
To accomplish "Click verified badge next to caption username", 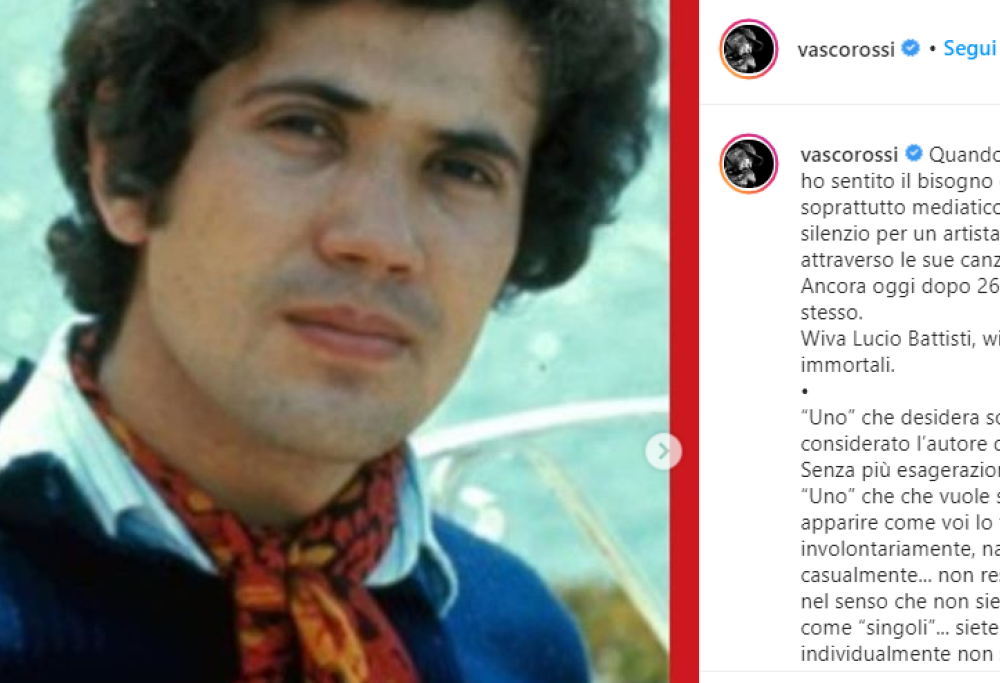I will click(x=913, y=153).
